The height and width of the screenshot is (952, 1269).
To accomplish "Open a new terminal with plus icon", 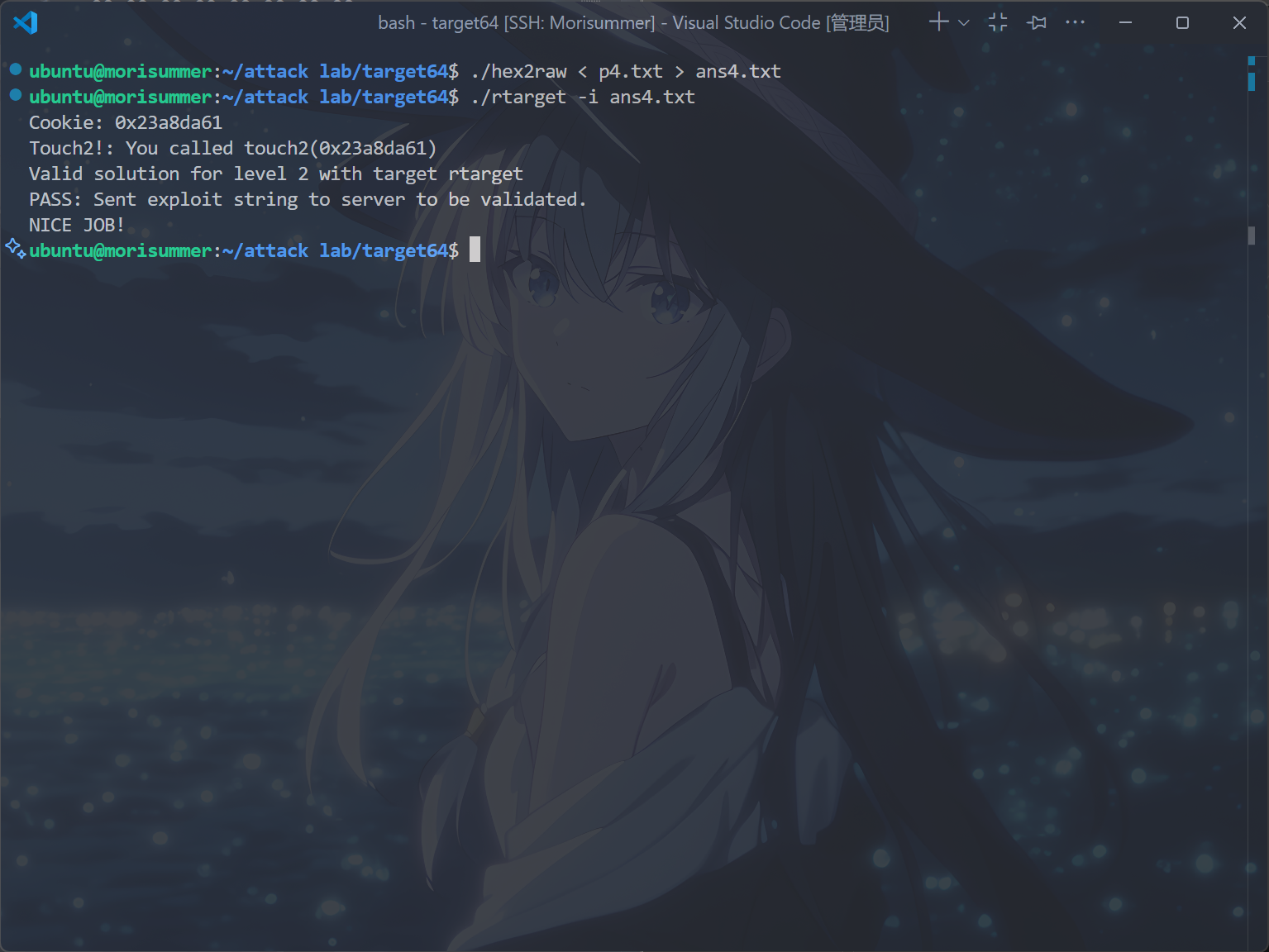I will pyautogui.click(x=938, y=22).
